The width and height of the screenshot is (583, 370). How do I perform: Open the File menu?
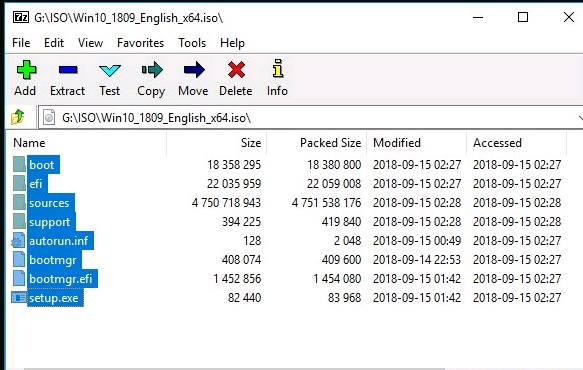pos(21,43)
